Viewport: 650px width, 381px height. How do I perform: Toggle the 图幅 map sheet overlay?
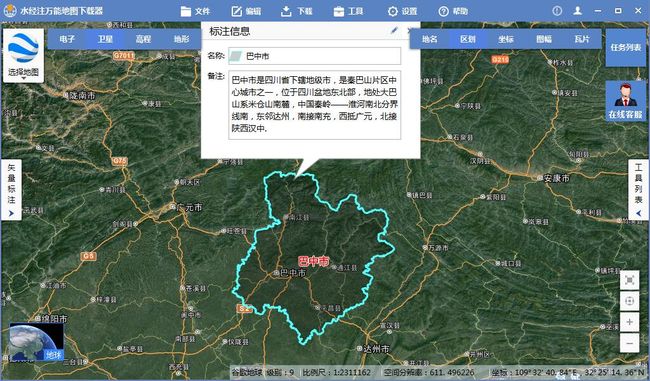click(544, 39)
